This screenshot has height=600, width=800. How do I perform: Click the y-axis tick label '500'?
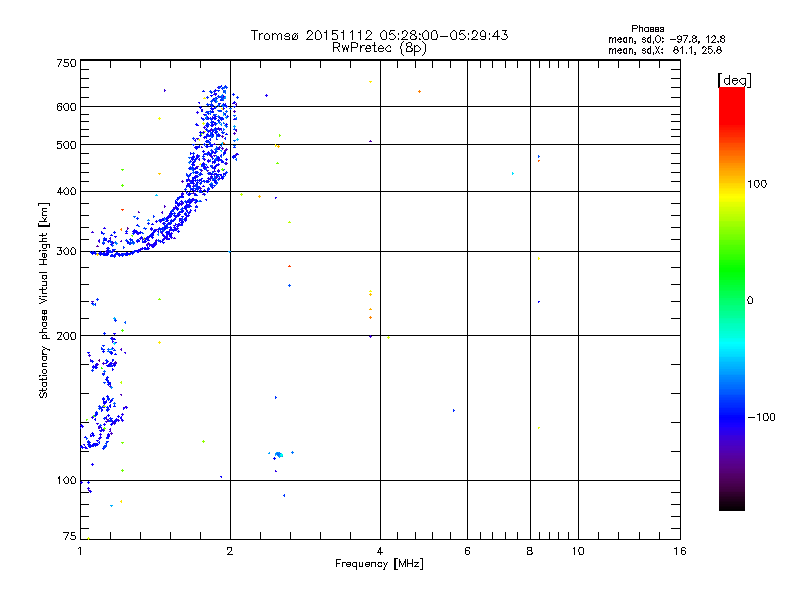pyautogui.click(x=66, y=145)
